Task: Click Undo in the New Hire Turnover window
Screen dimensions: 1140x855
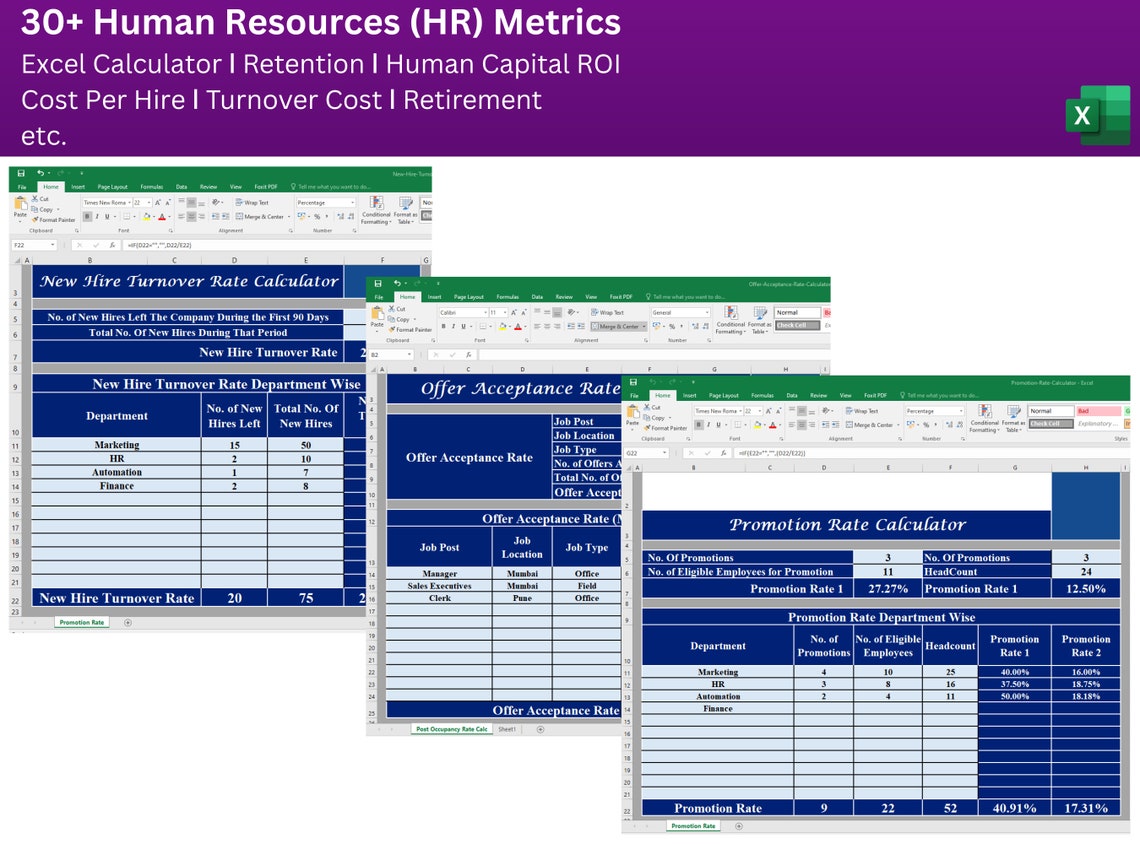Action: (x=41, y=173)
